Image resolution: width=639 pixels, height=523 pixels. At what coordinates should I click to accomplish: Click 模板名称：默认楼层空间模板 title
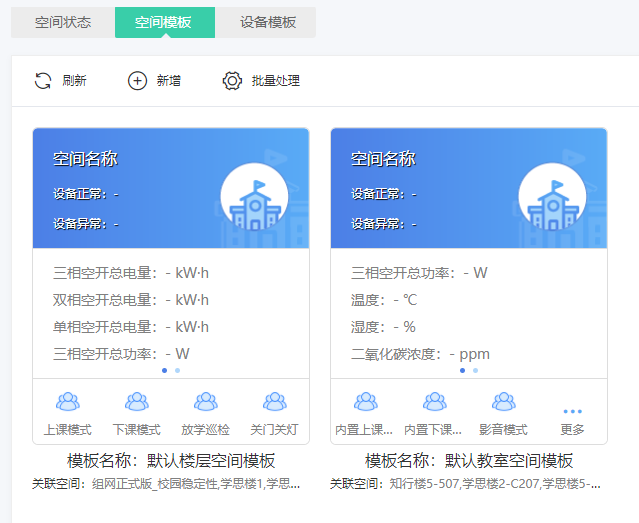[171, 461]
